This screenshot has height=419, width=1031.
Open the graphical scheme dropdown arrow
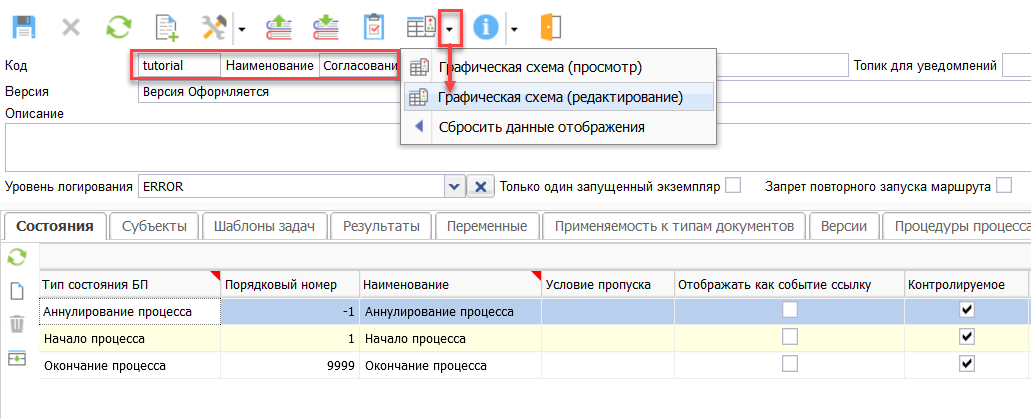[450, 28]
